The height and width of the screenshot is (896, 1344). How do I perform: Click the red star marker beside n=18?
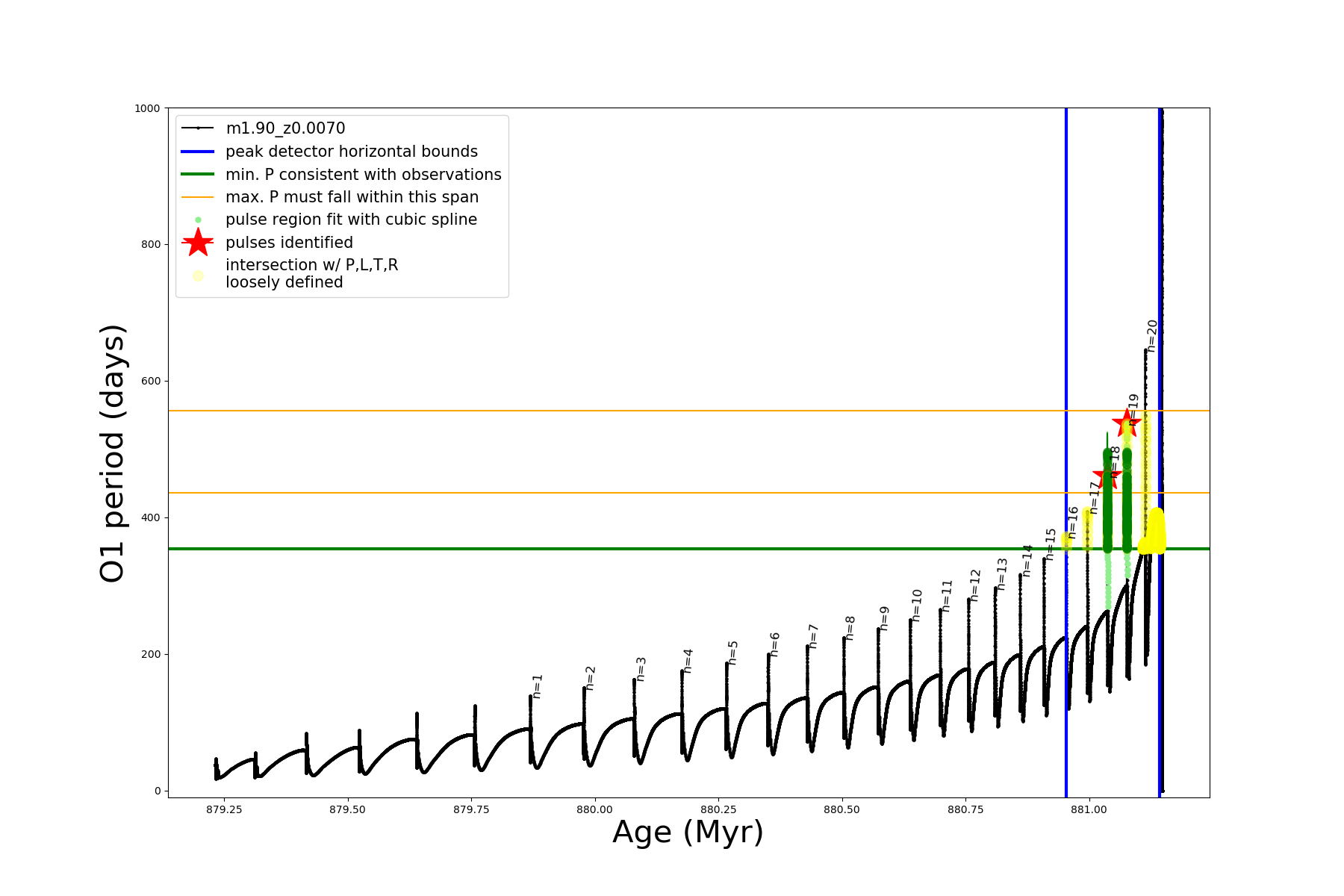tap(1107, 476)
